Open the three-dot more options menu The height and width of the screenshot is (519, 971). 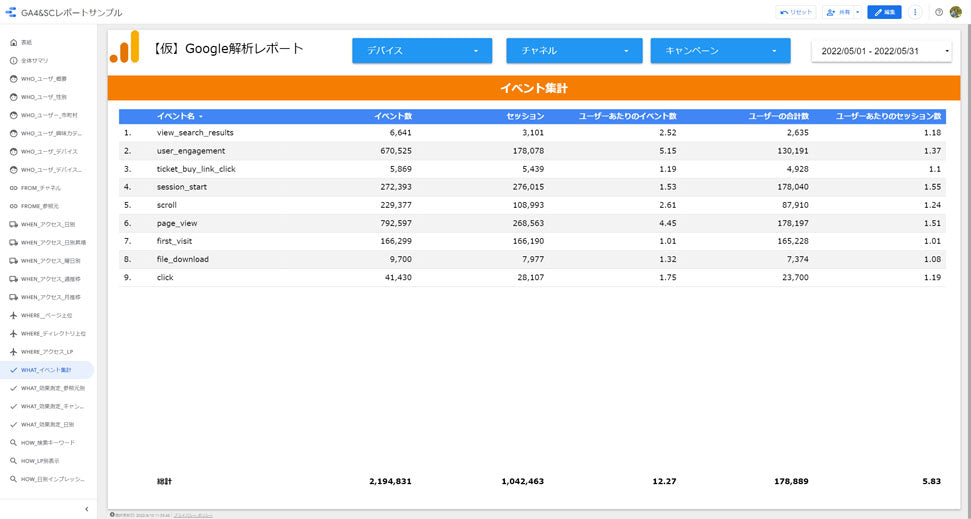click(x=915, y=12)
